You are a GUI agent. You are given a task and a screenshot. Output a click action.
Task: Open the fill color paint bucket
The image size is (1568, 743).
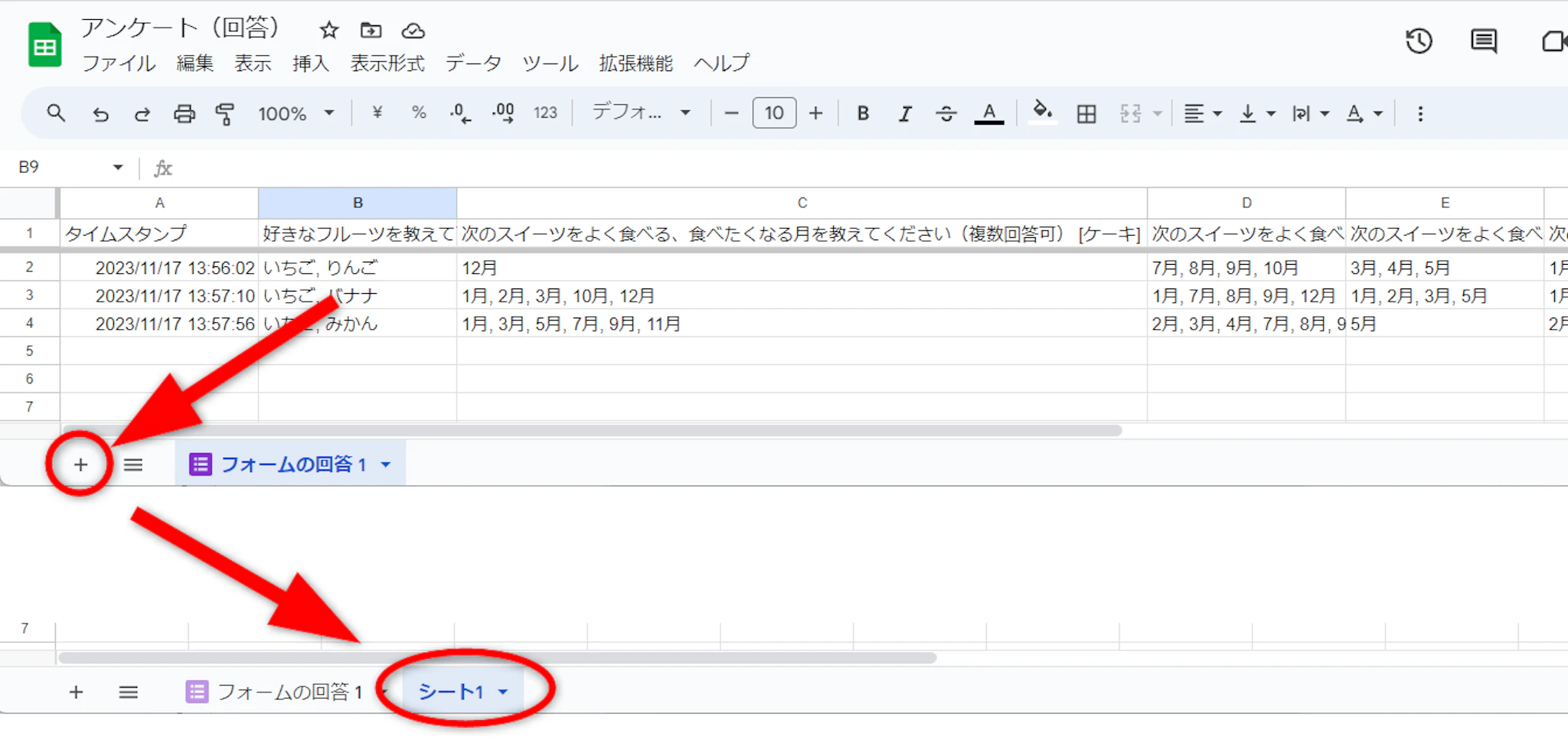(1042, 112)
